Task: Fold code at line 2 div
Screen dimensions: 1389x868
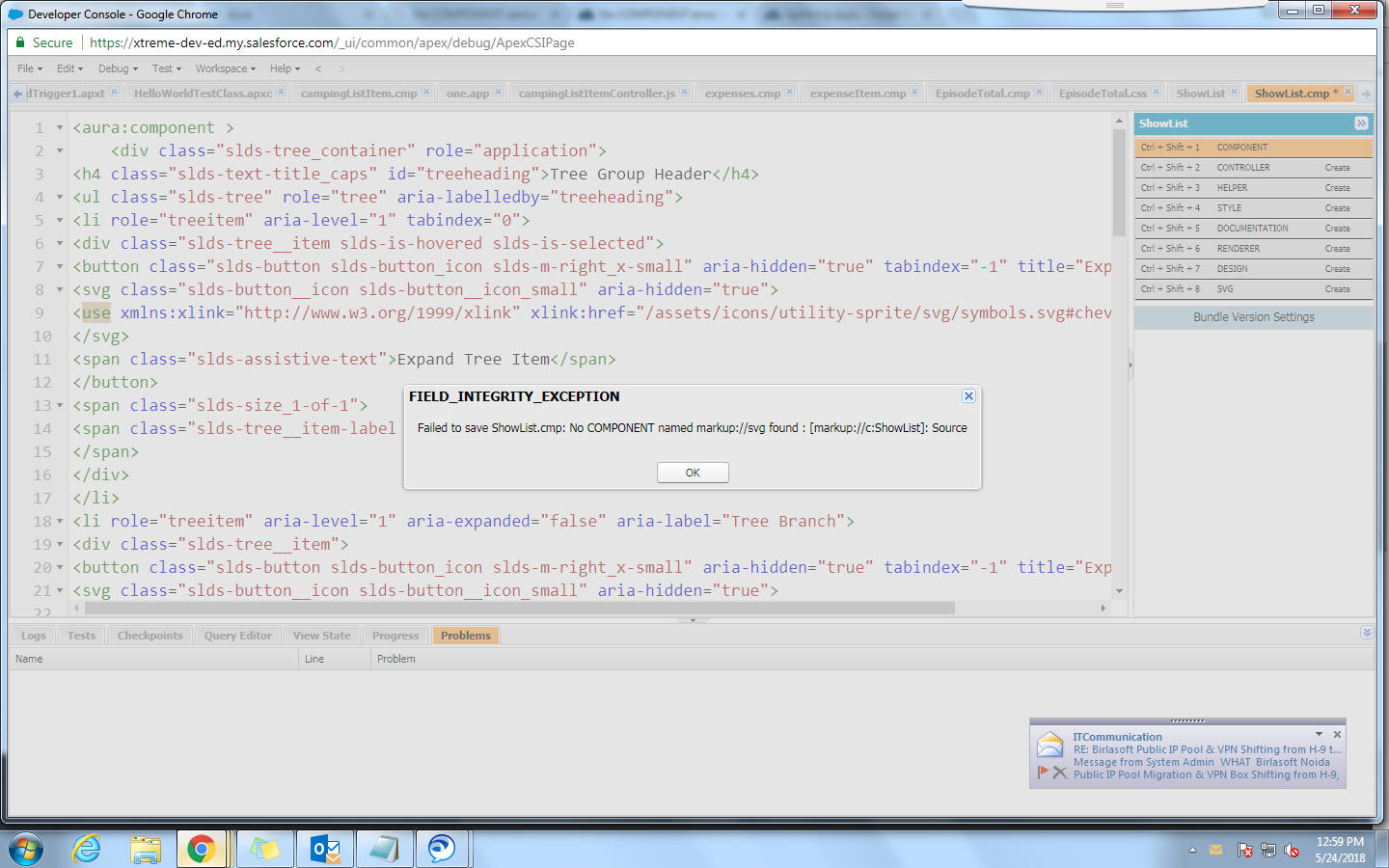Action: (60, 151)
